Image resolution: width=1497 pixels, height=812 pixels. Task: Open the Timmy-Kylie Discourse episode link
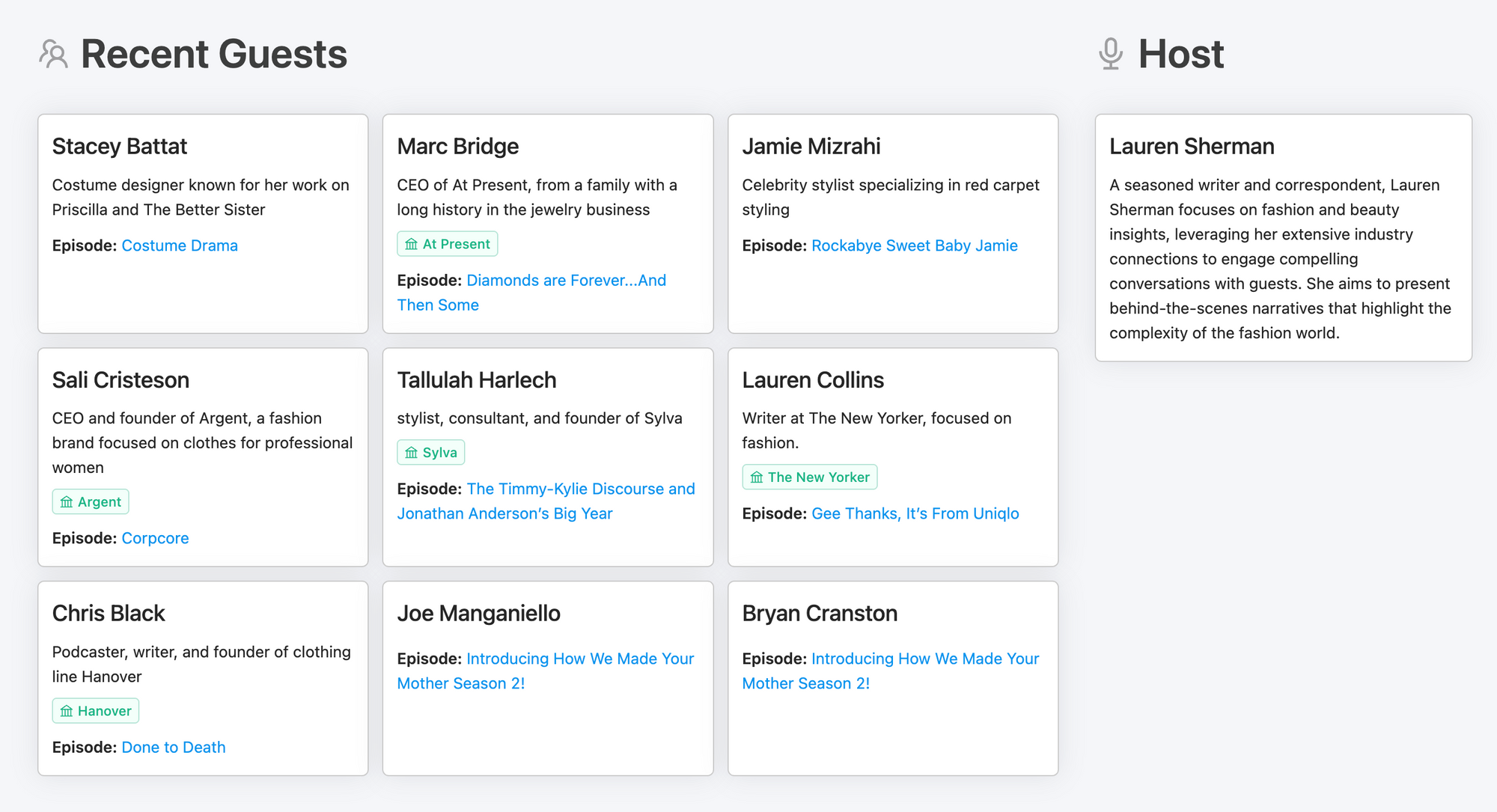point(580,489)
